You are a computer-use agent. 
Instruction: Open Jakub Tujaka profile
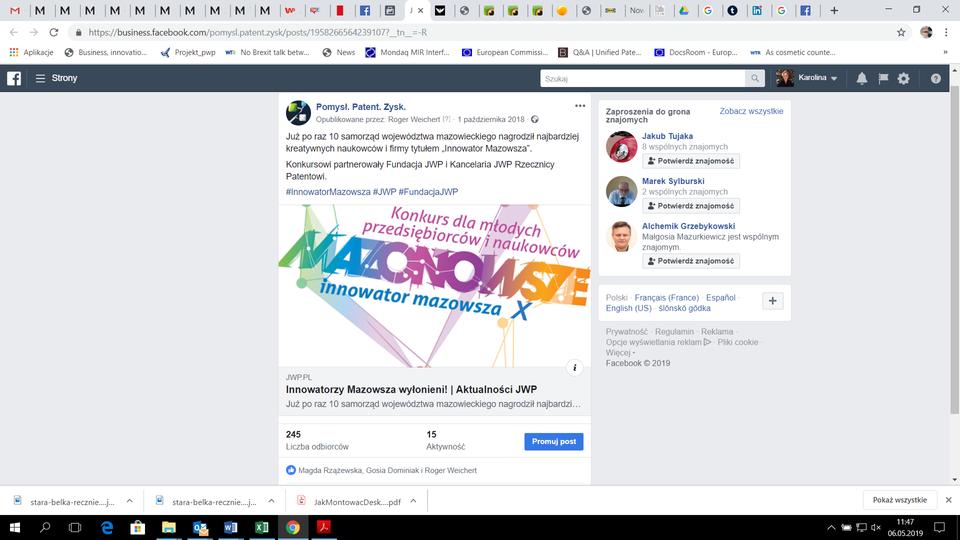point(667,136)
